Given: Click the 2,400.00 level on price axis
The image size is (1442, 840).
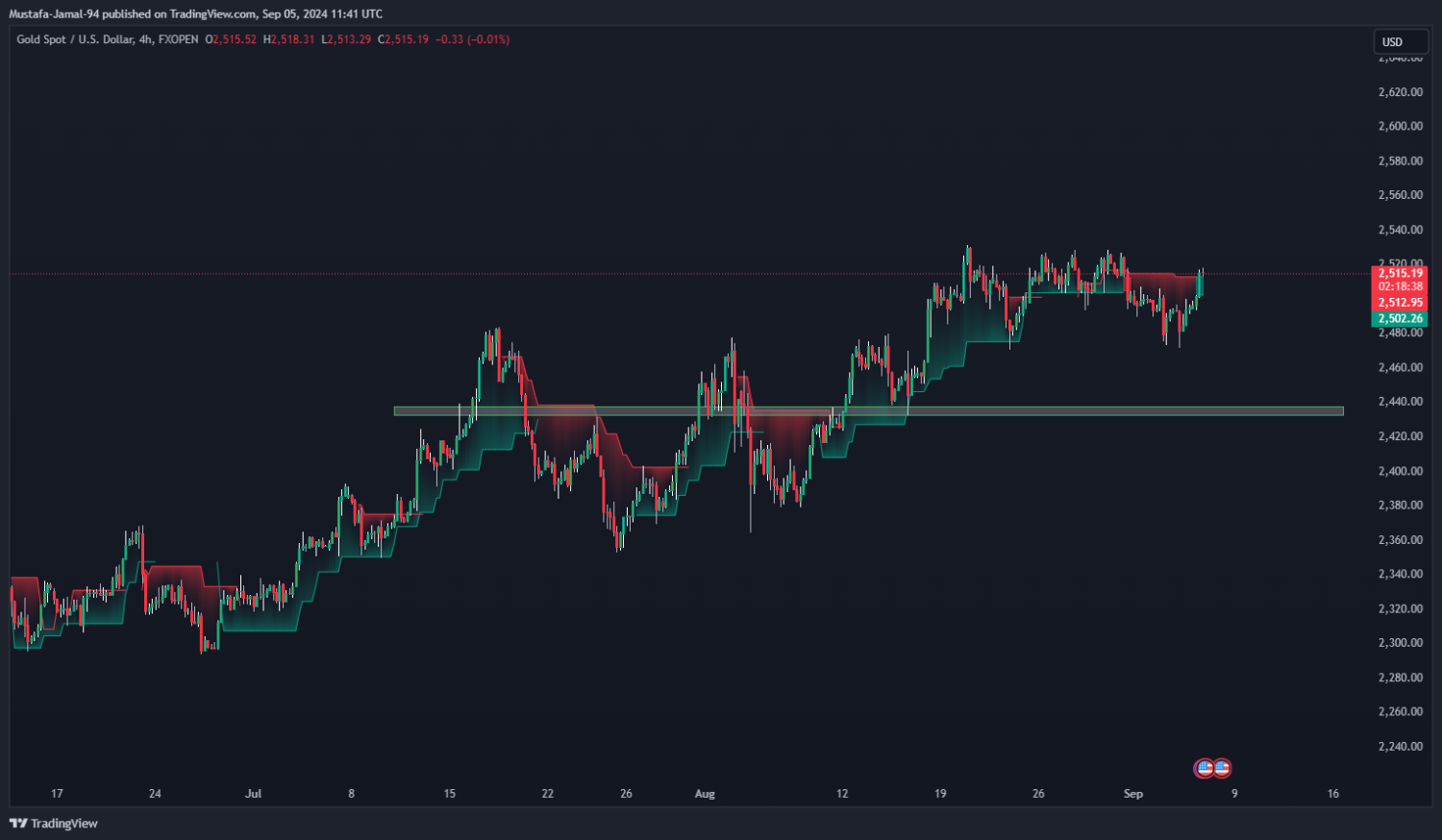Looking at the screenshot, I should point(1400,471).
